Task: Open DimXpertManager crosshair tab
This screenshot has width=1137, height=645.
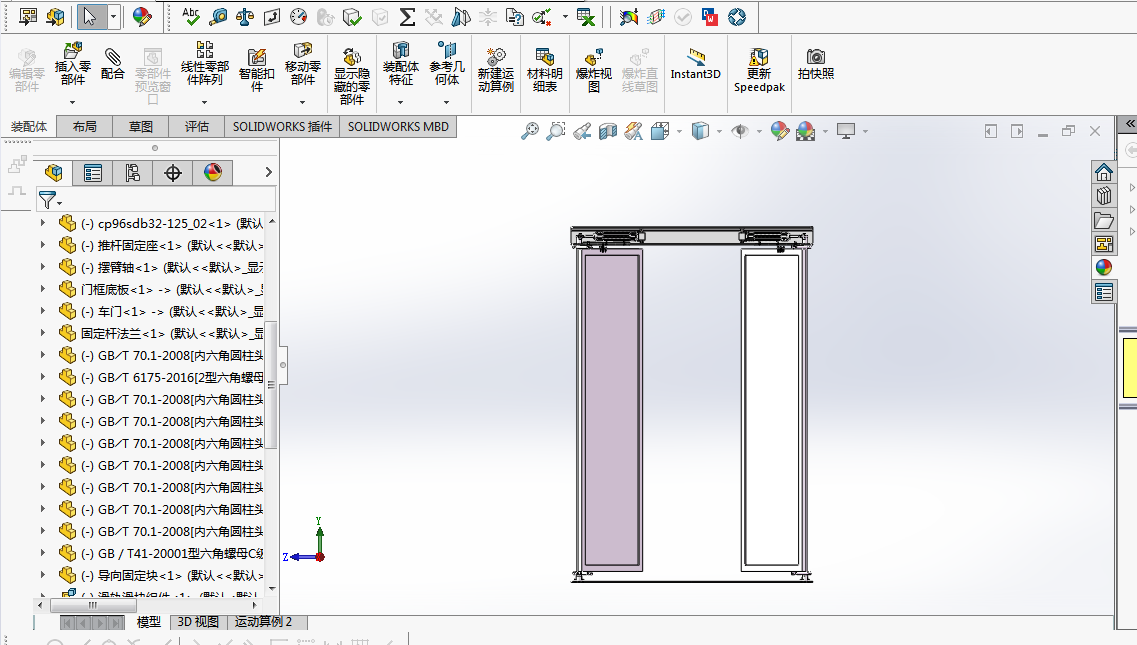Action: coord(173,173)
